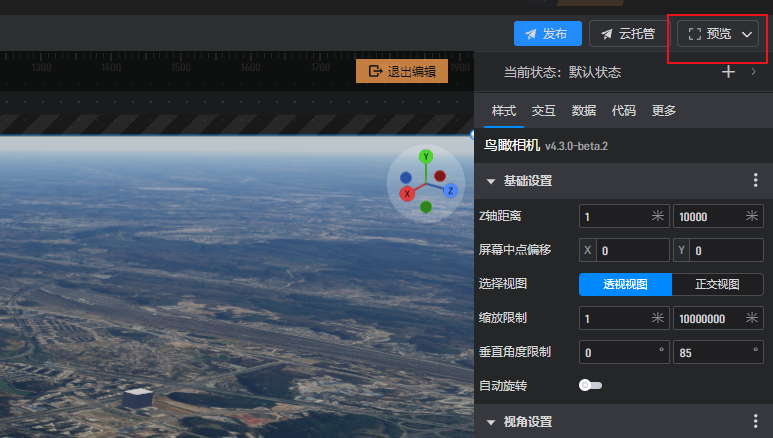Click the red X axis gizmo handle
The height and width of the screenshot is (438, 773).
coord(407,194)
